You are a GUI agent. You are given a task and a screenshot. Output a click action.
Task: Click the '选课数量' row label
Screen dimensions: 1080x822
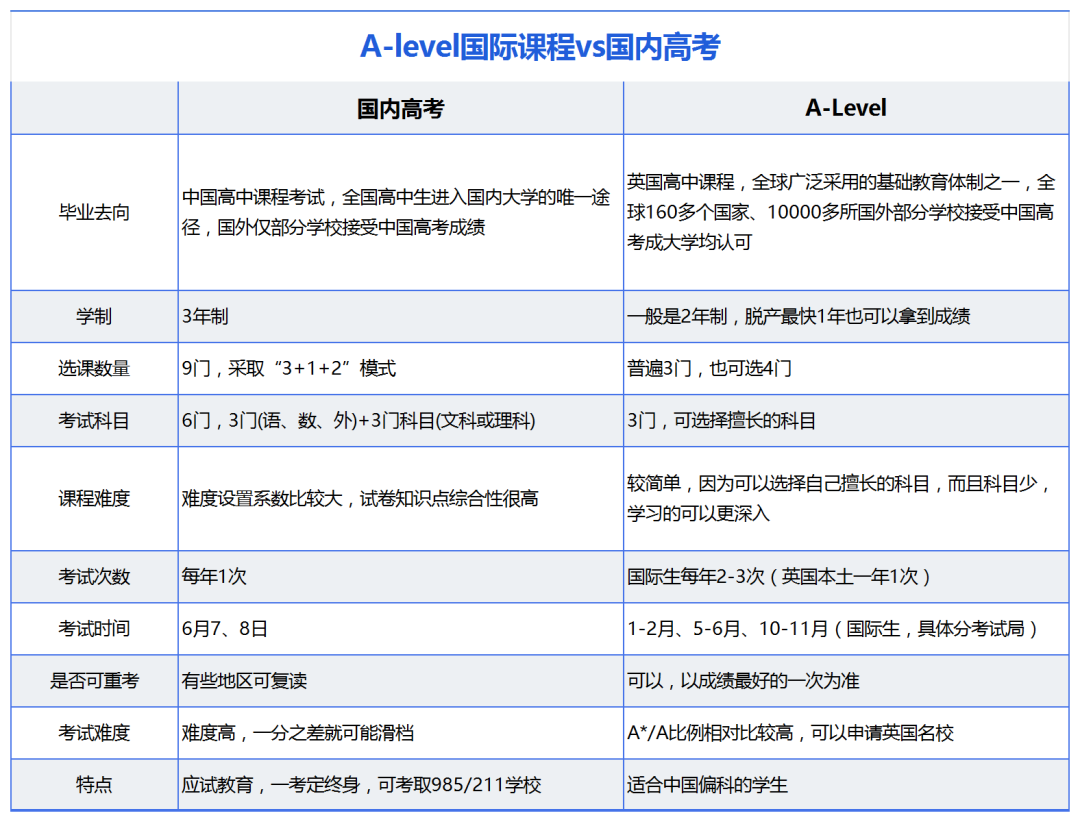pyautogui.click(x=94, y=369)
